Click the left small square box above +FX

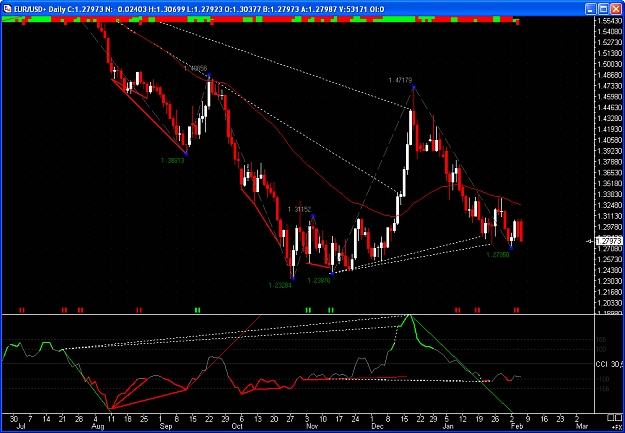[611, 418]
